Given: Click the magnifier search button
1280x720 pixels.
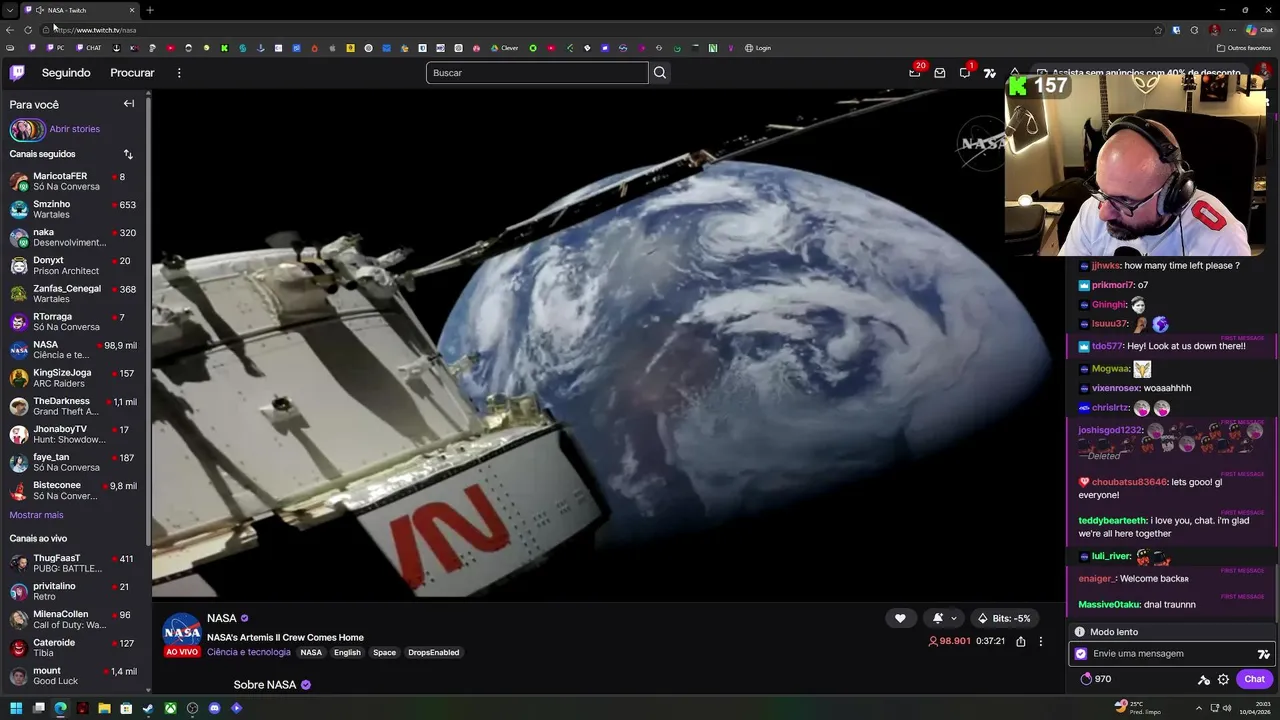Looking at the screenshot, I should (x=660, y=73).
